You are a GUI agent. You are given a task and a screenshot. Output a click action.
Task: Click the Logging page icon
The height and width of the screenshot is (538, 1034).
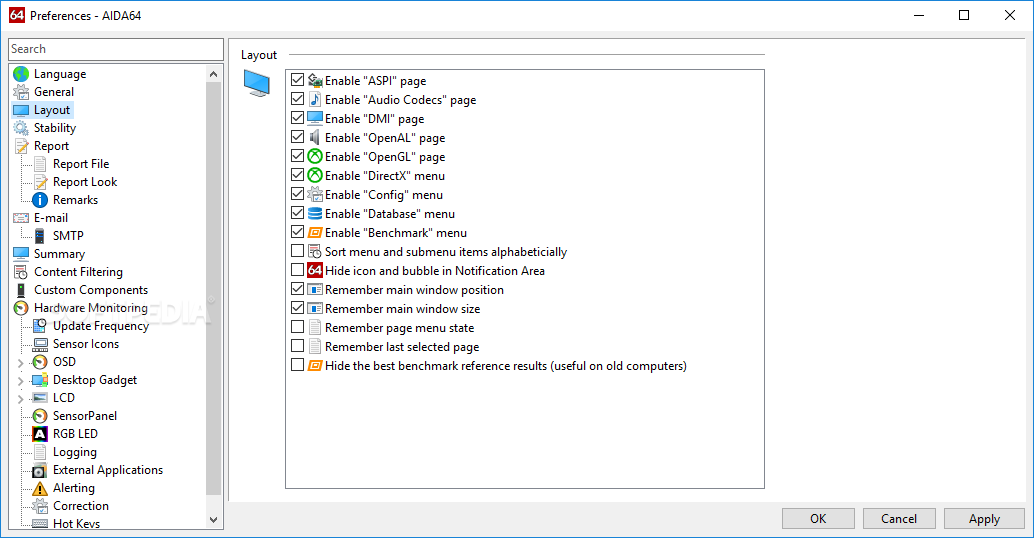coord(40,452)
